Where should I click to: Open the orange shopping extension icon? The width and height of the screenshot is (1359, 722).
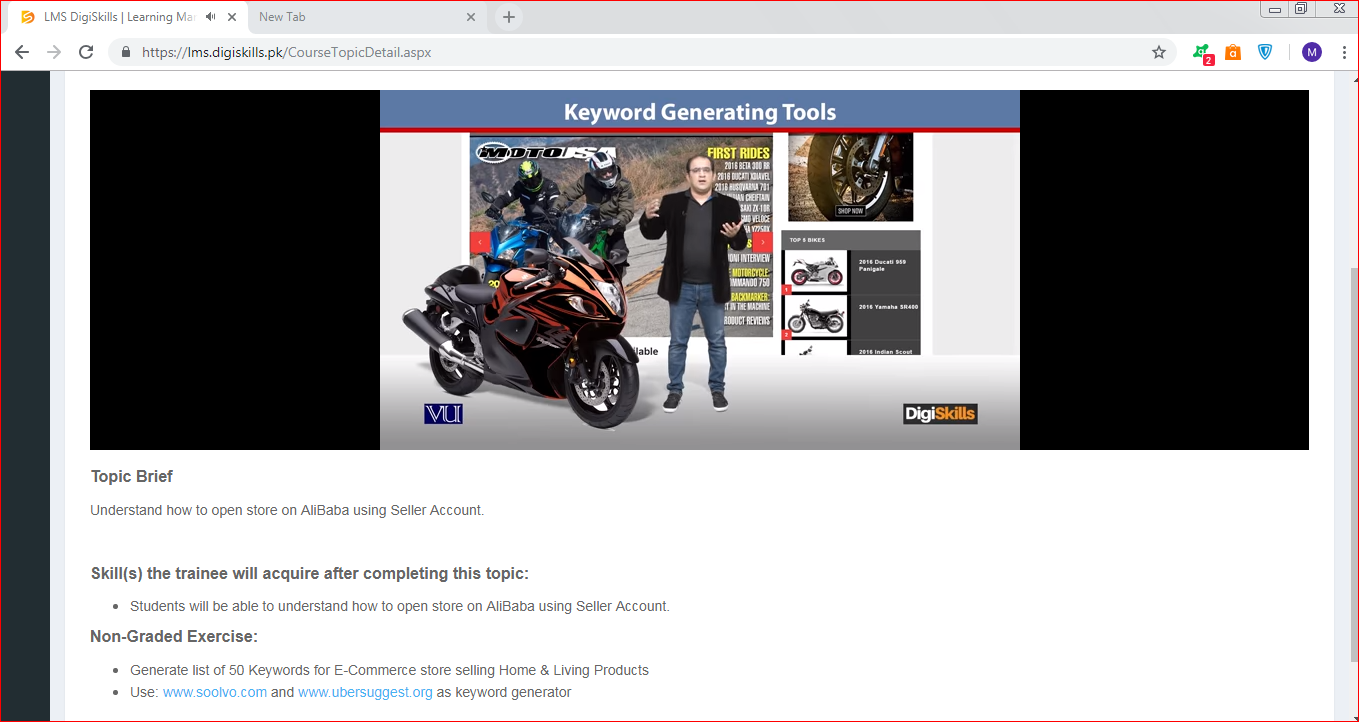[1233, 52]
